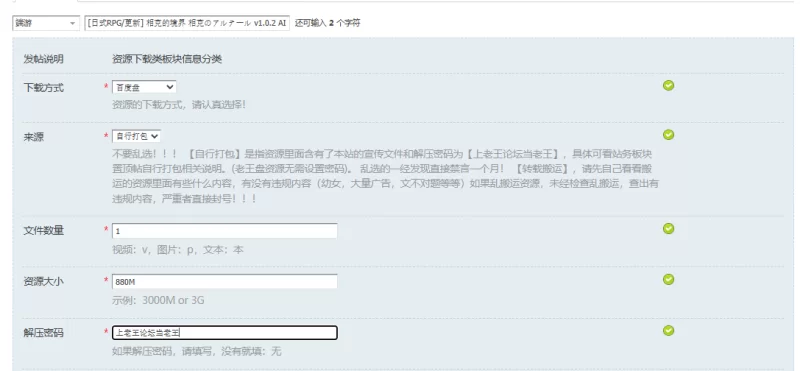Viewport: 800px width, 371px height.
Task: Click the green checkmark beside 资源大小
Action: click(668, 279)
